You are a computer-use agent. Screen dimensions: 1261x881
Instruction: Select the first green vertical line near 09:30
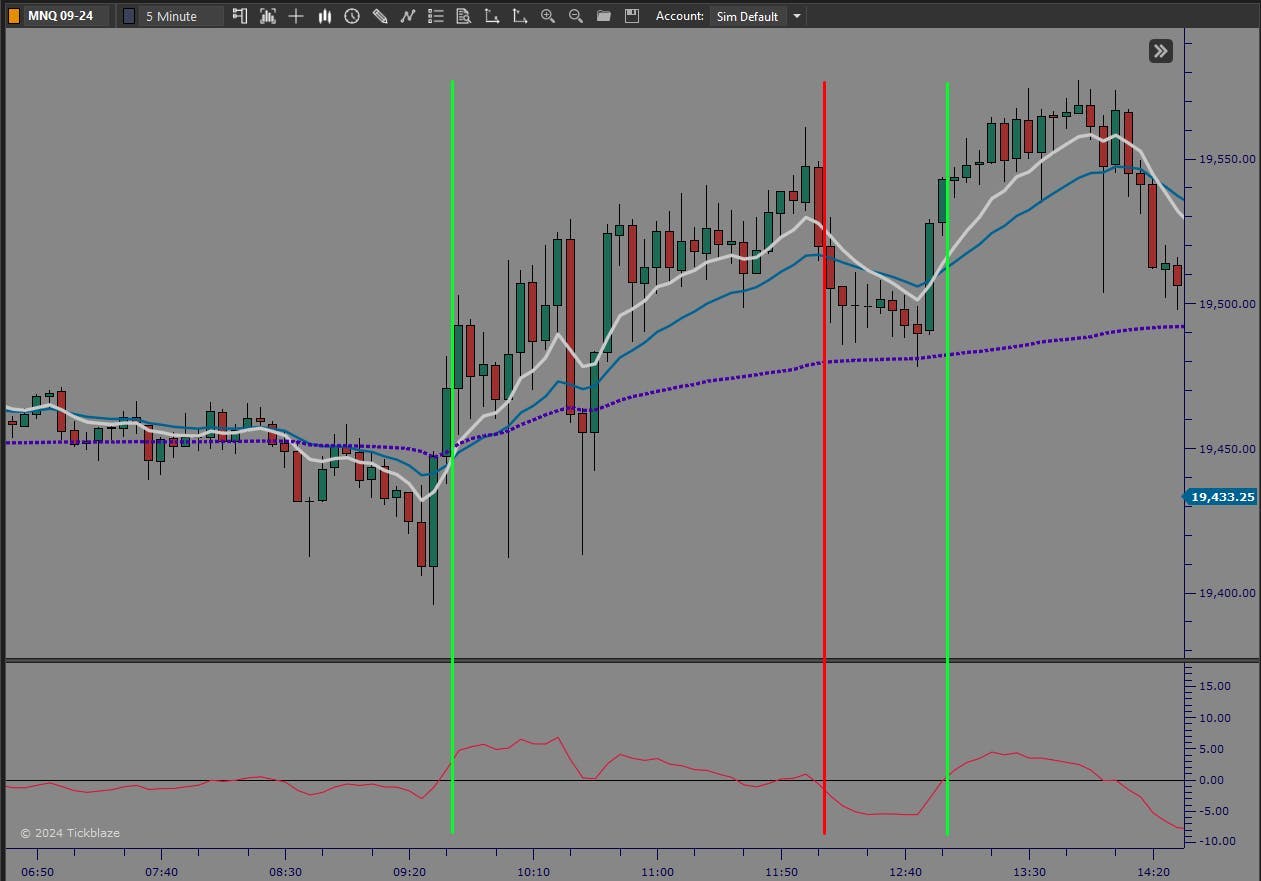(452, 457)
